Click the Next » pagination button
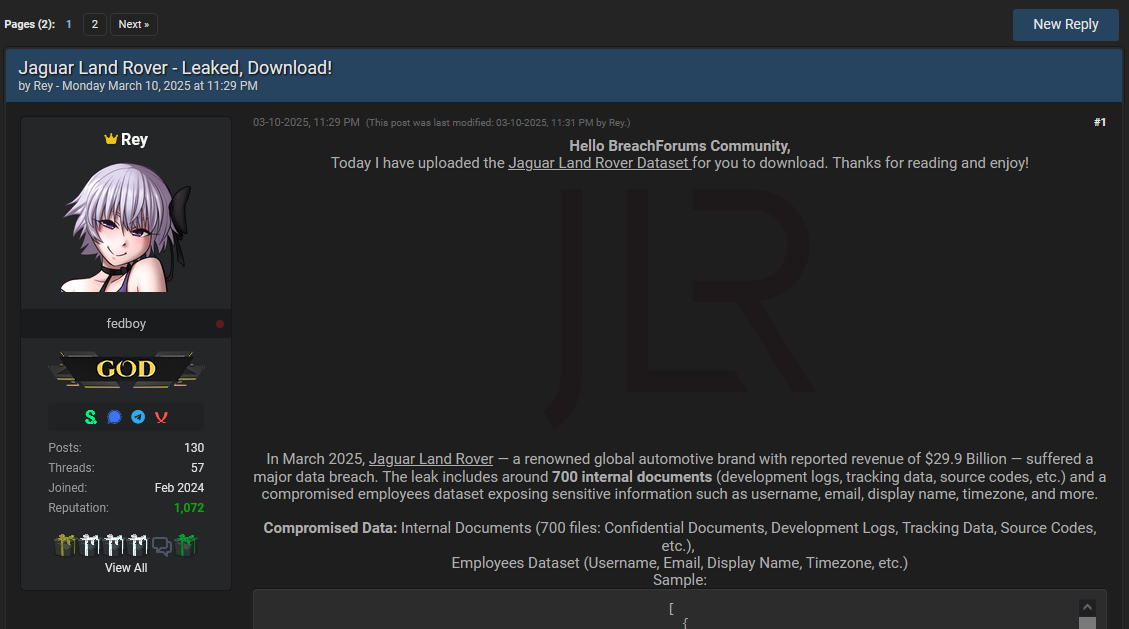Screen dimensions: 1129x629 click(134, 24)
